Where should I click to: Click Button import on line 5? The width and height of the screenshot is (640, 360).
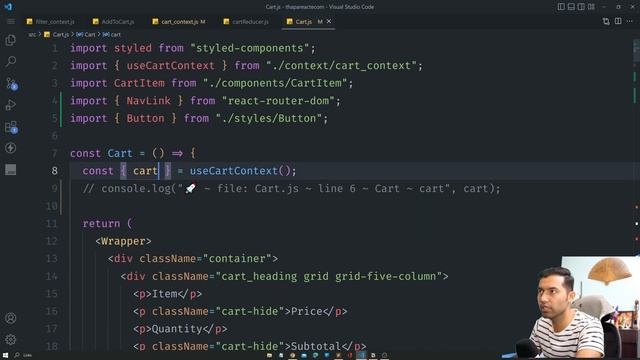pos(145,118)
